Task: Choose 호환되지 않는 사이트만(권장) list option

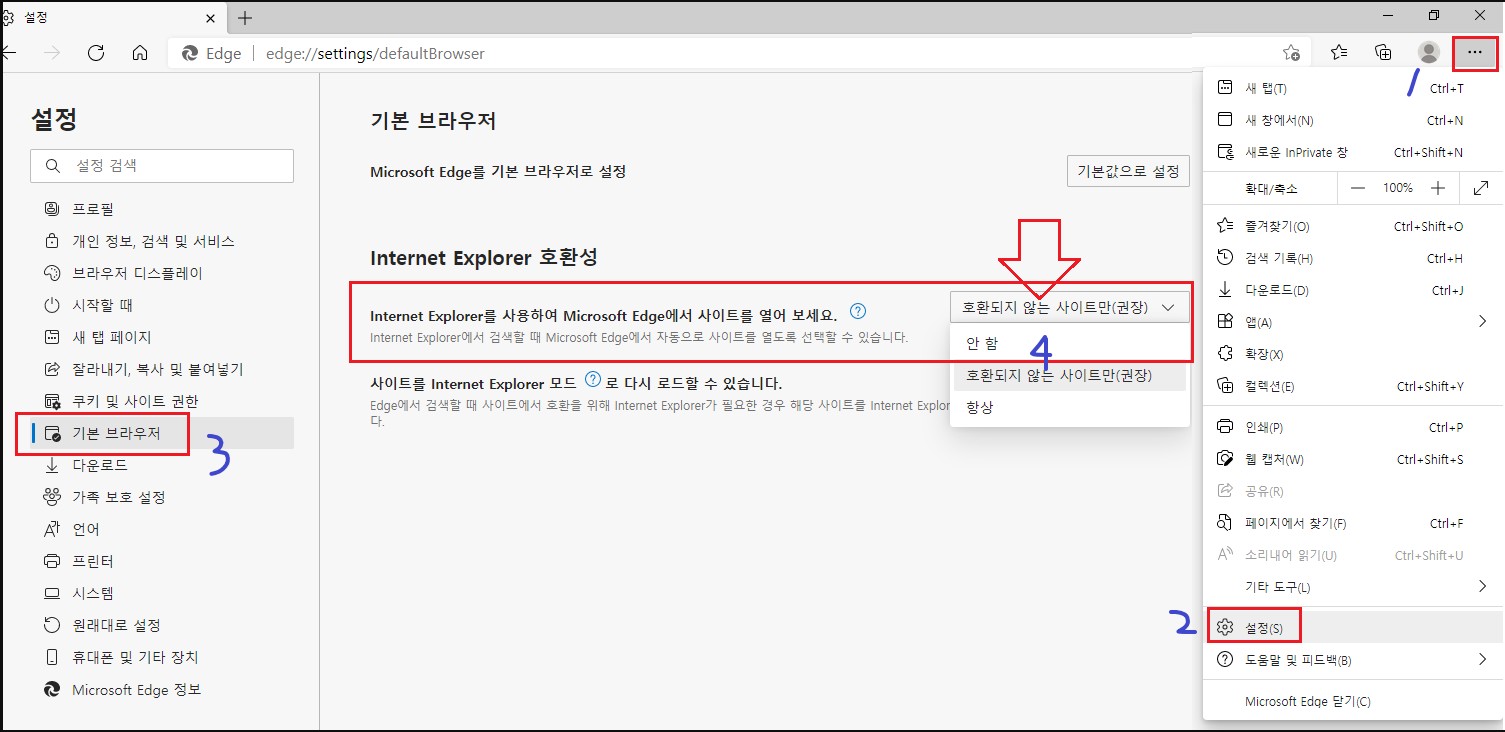Action: (1069, 375)
